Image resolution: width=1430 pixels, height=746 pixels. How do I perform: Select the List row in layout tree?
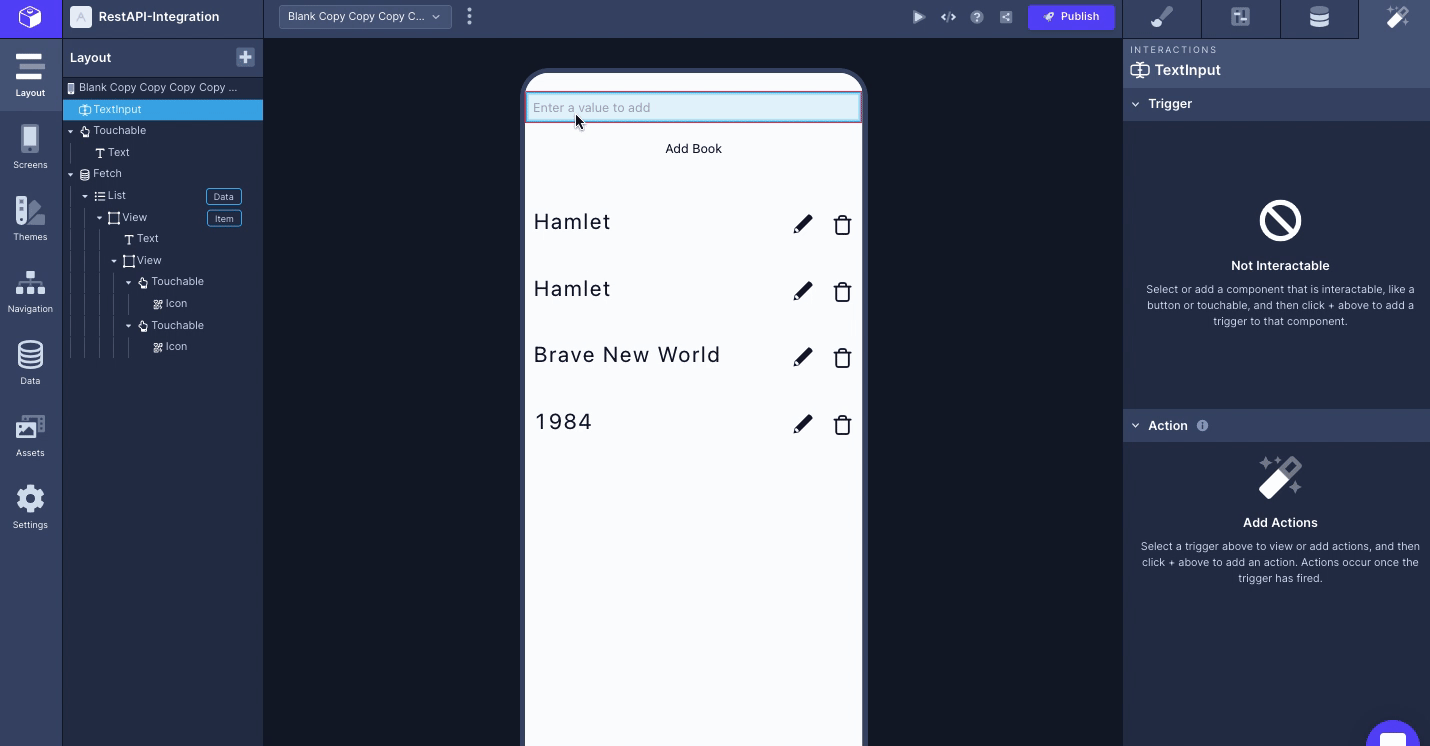163,196
